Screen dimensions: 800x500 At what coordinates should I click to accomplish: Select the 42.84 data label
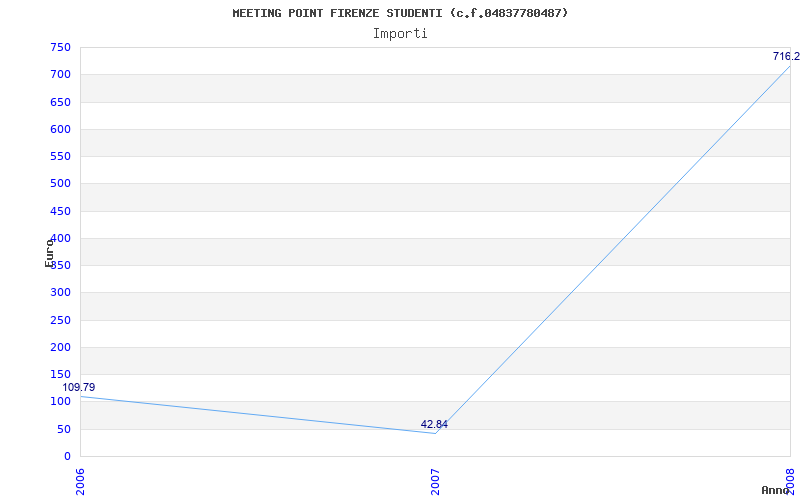click(x=434, y=424)
